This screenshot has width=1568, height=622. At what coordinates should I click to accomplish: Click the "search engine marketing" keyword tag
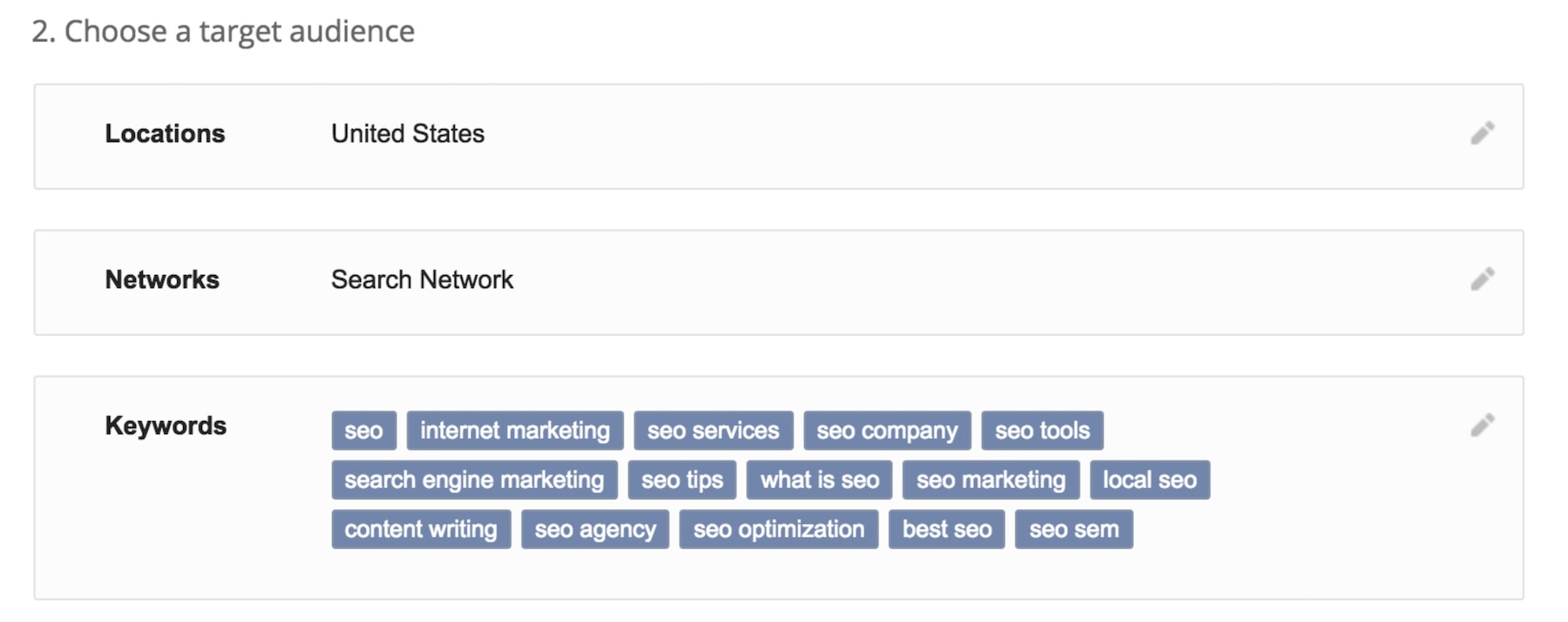point(473,479)
